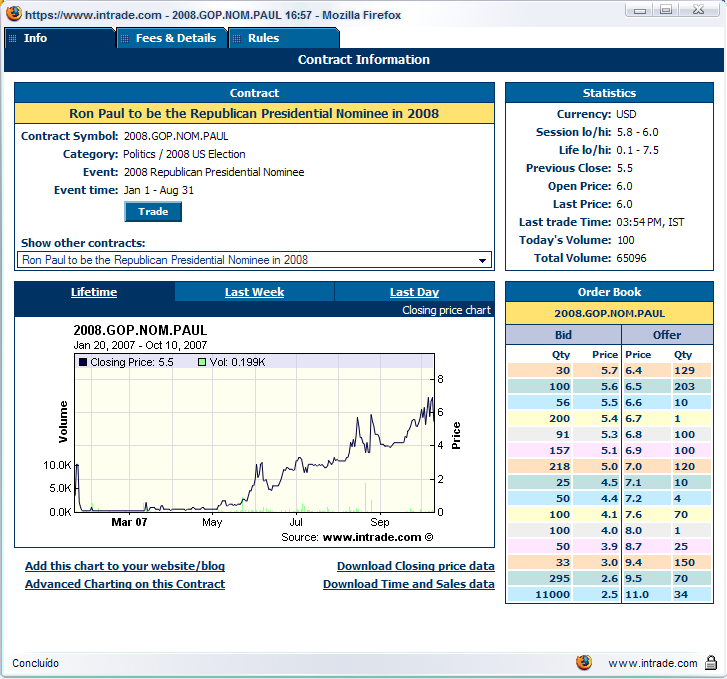Click the Firefox icon in the status bar
Image resolution: width=727 pixels, height=679 pixels.
(x=584, y=662)
